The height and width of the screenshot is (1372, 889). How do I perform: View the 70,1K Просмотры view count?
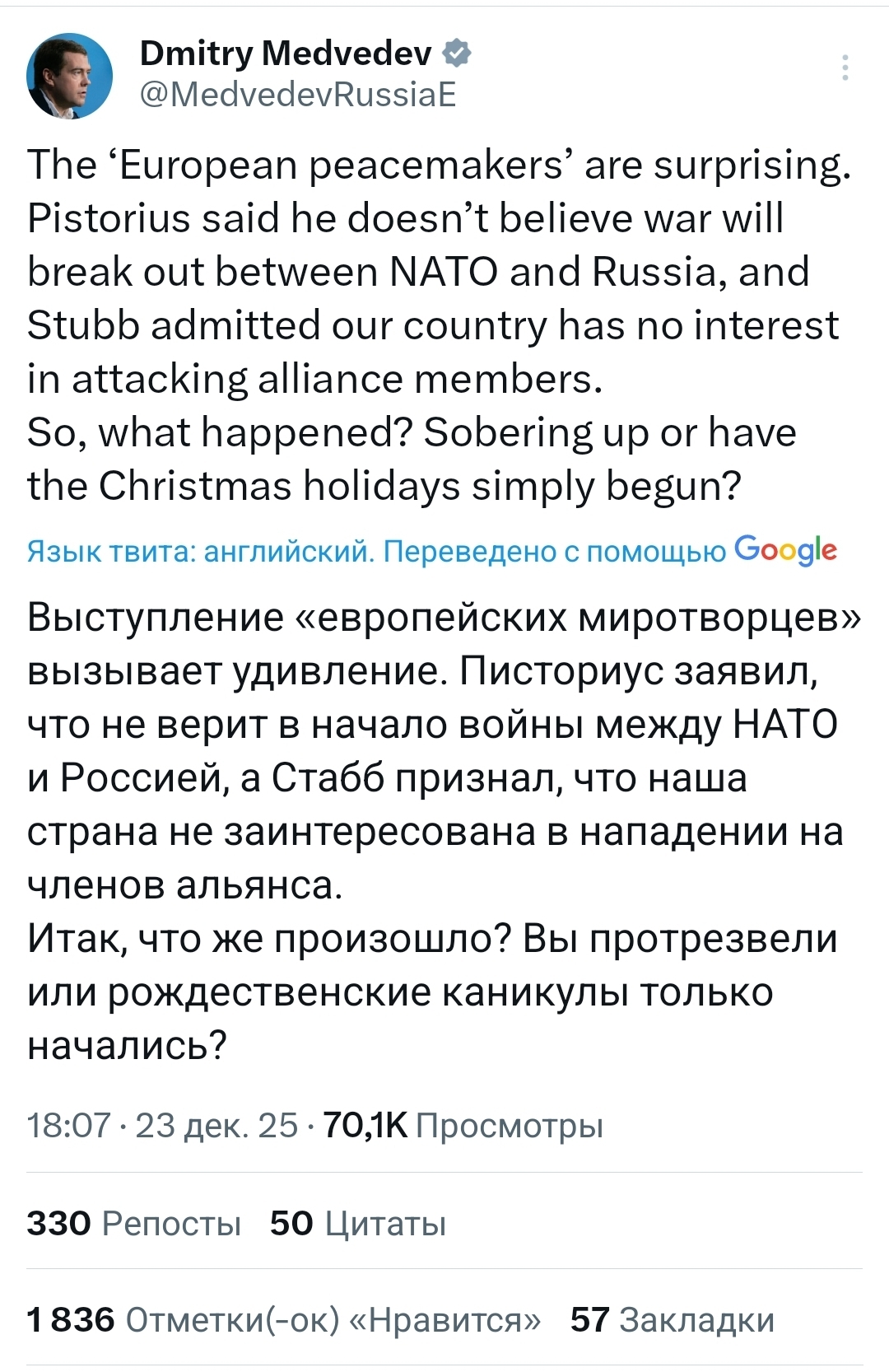click(x=463, y=1125)
